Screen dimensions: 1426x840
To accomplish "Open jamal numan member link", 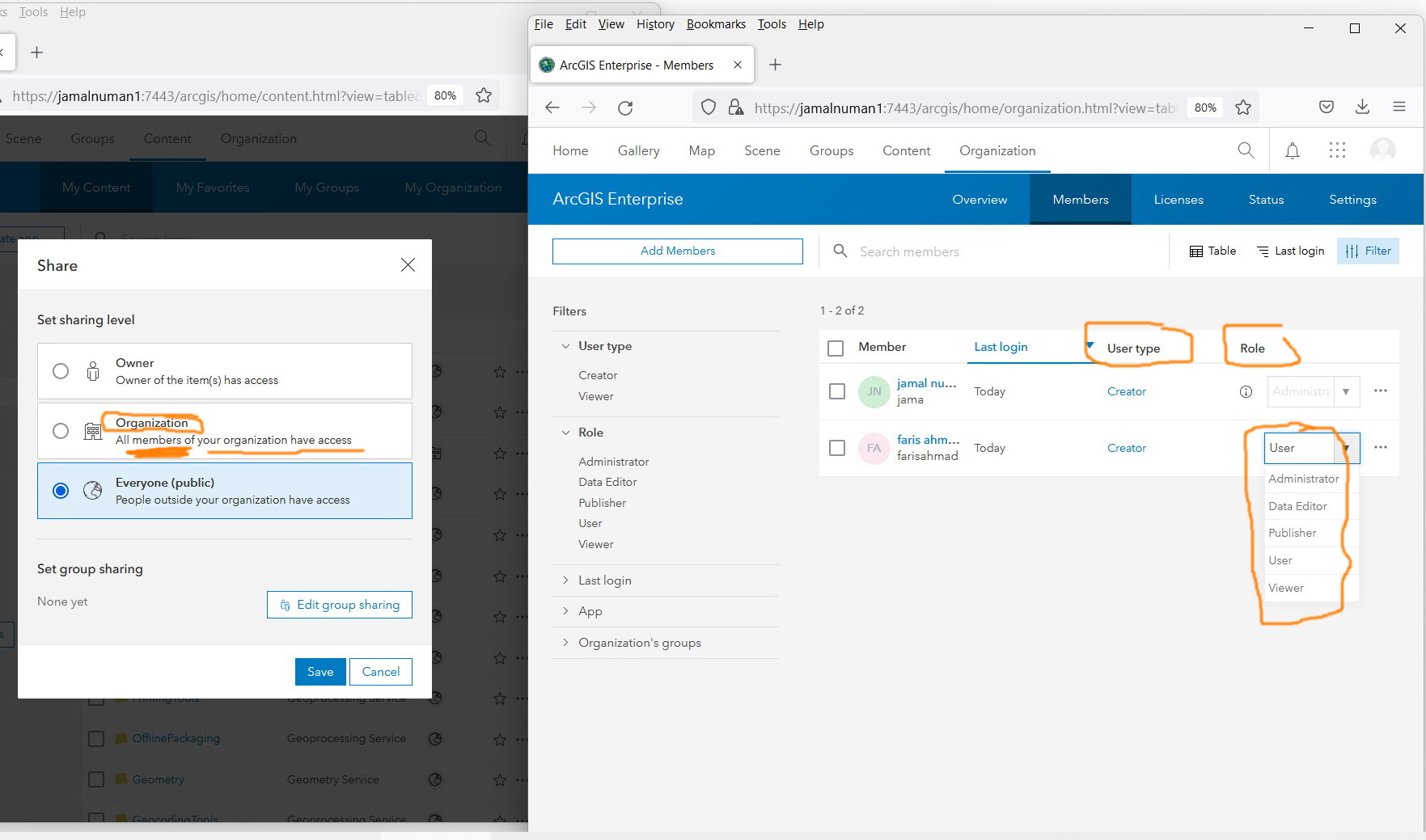I will tap(927, 383).
